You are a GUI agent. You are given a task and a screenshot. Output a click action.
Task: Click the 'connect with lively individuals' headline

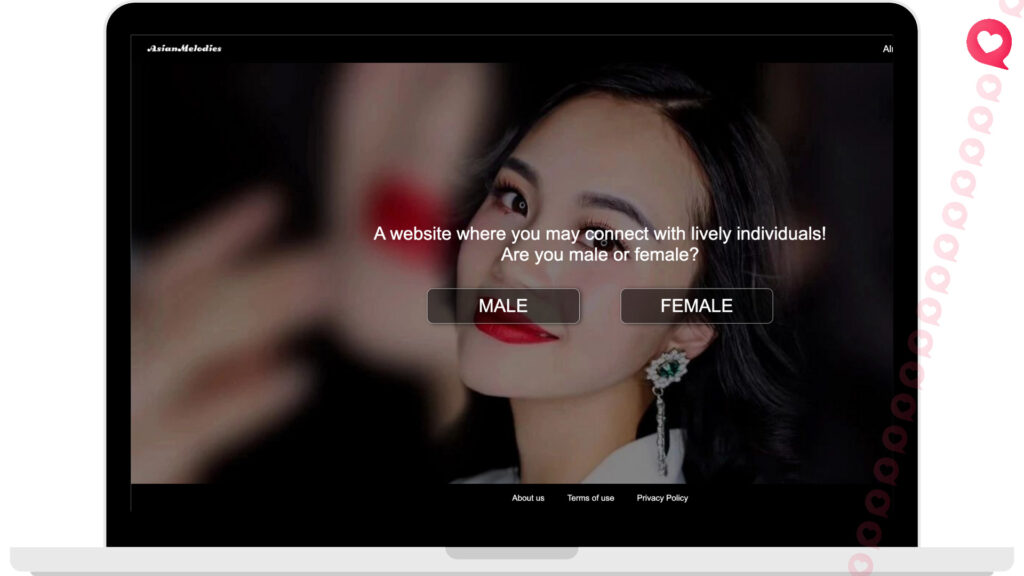(x=600, y=234)
